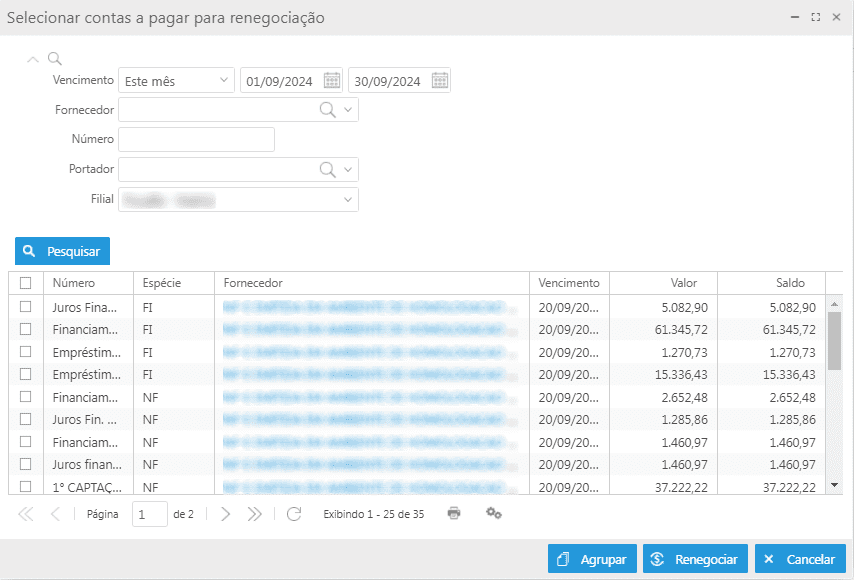Open the start date calendar picker

332,81
